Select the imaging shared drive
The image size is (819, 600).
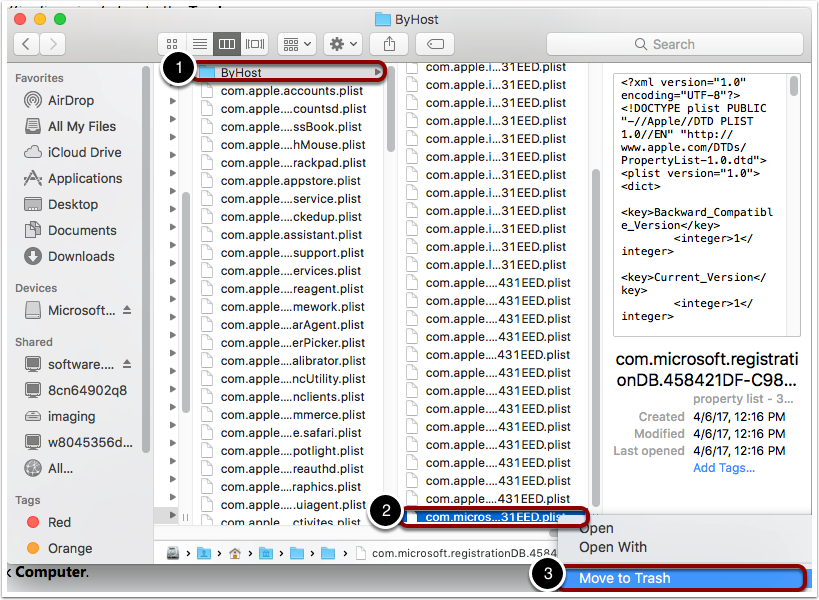(72, 416)
